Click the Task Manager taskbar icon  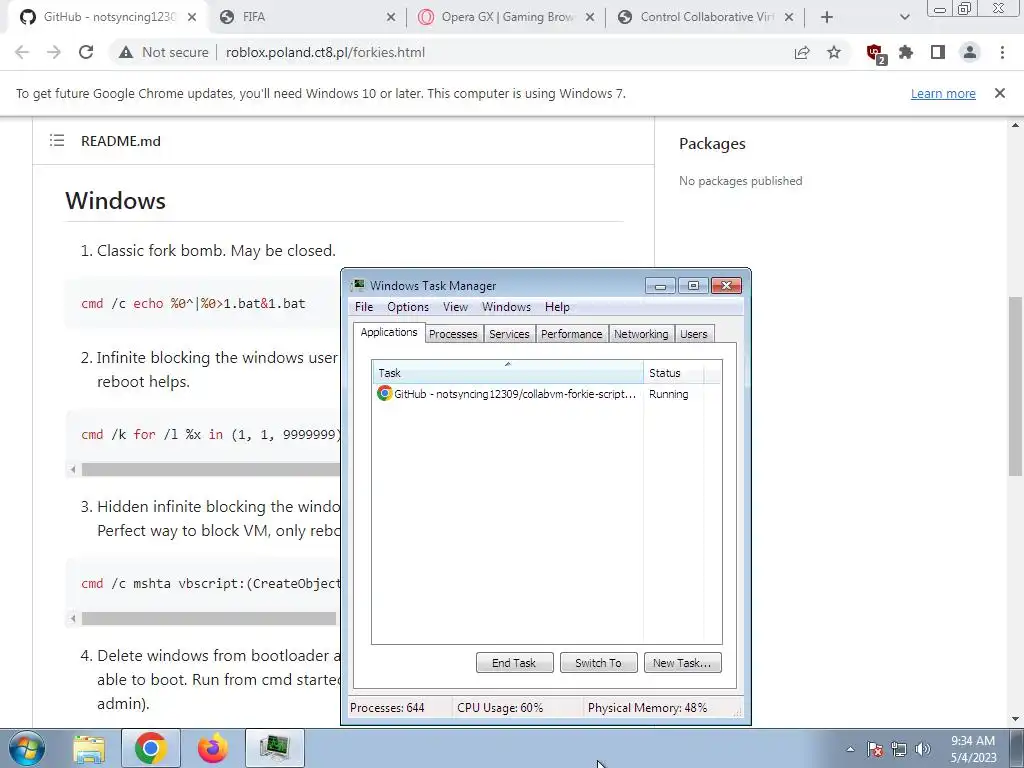(x=275, y=748)
